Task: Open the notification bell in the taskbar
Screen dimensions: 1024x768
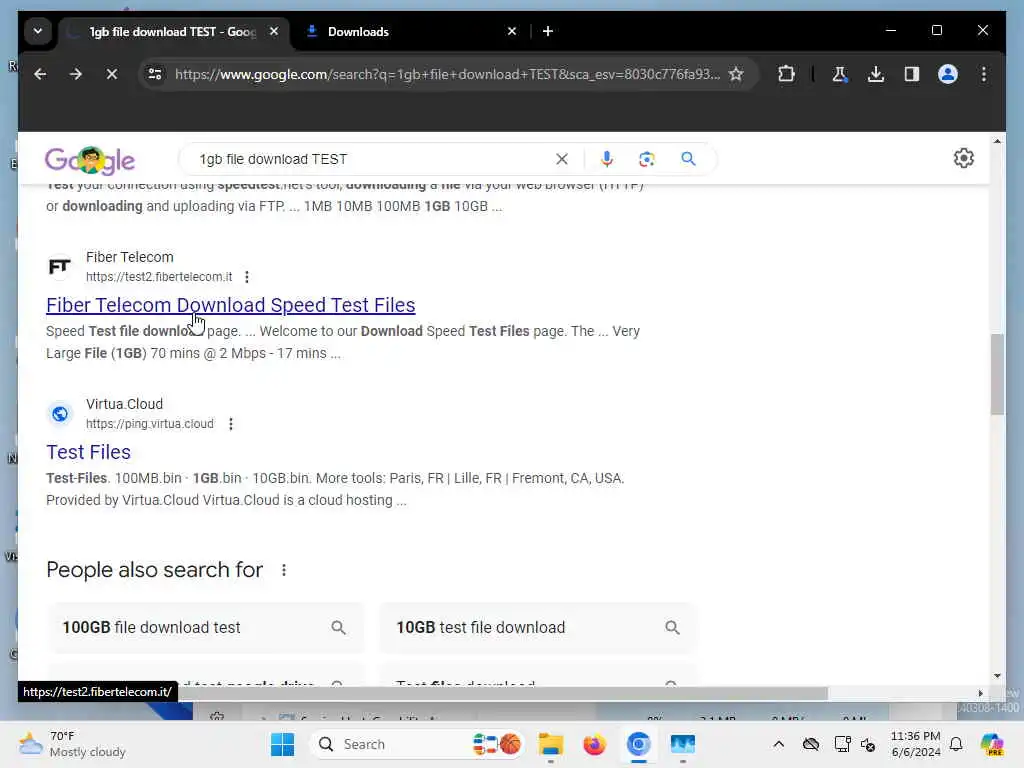Action: pyautogui.click(x=956, y=744)
